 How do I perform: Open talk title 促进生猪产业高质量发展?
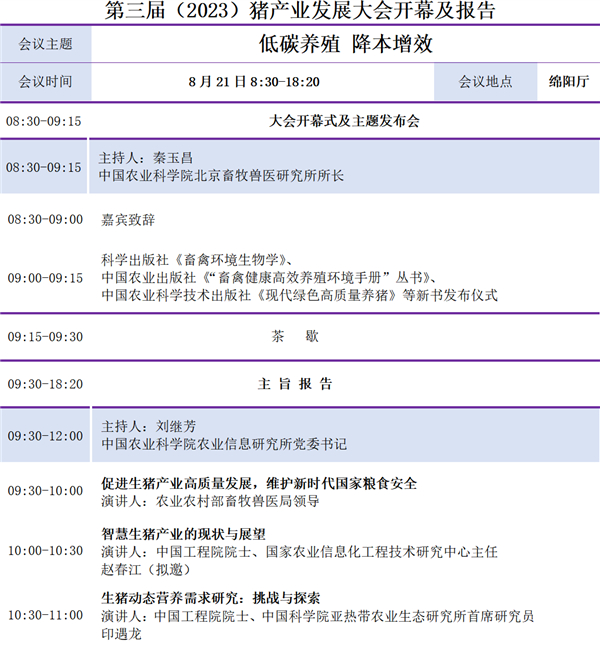(x=259, y=483)
